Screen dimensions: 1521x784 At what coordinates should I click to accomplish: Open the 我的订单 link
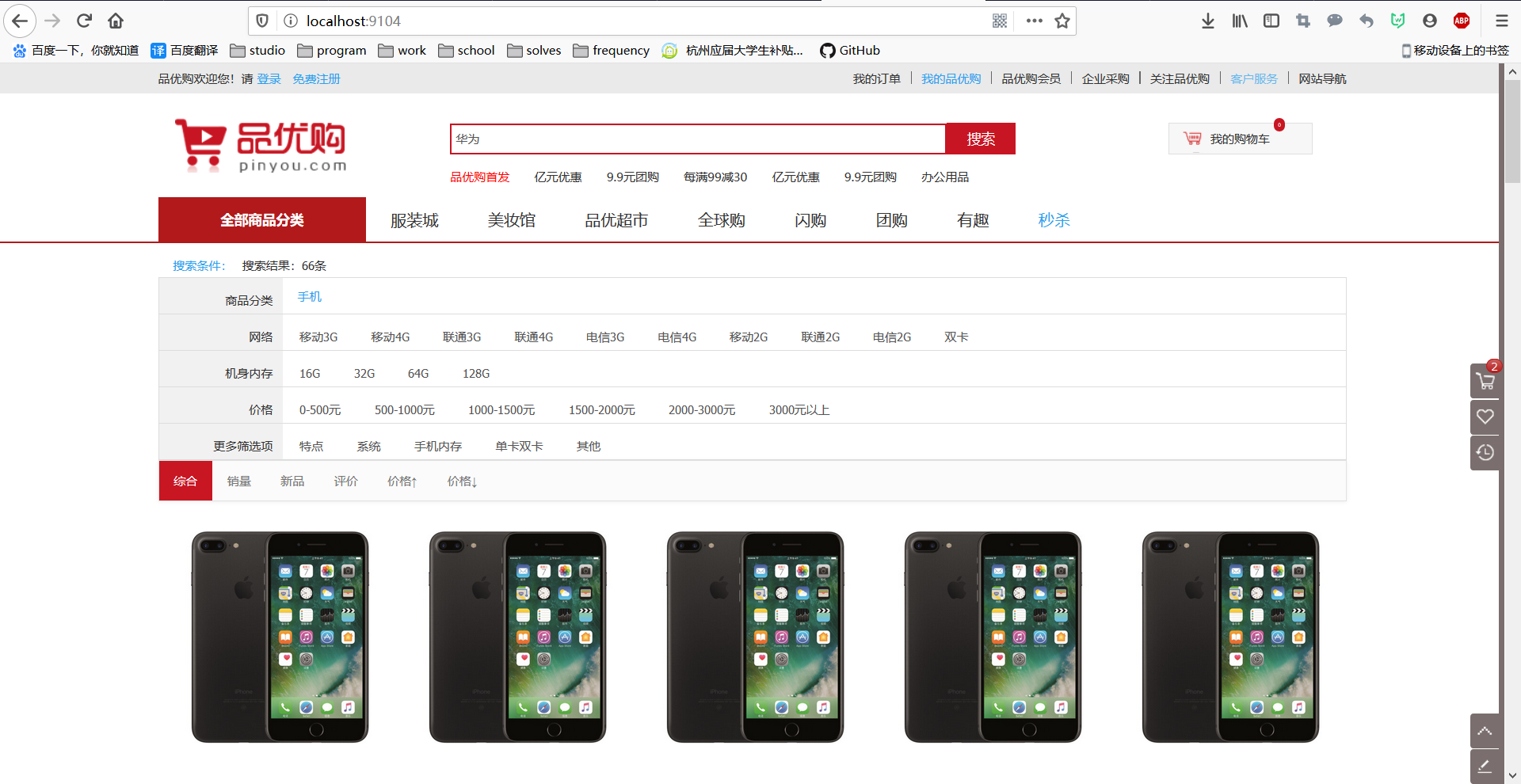[876, 78]
